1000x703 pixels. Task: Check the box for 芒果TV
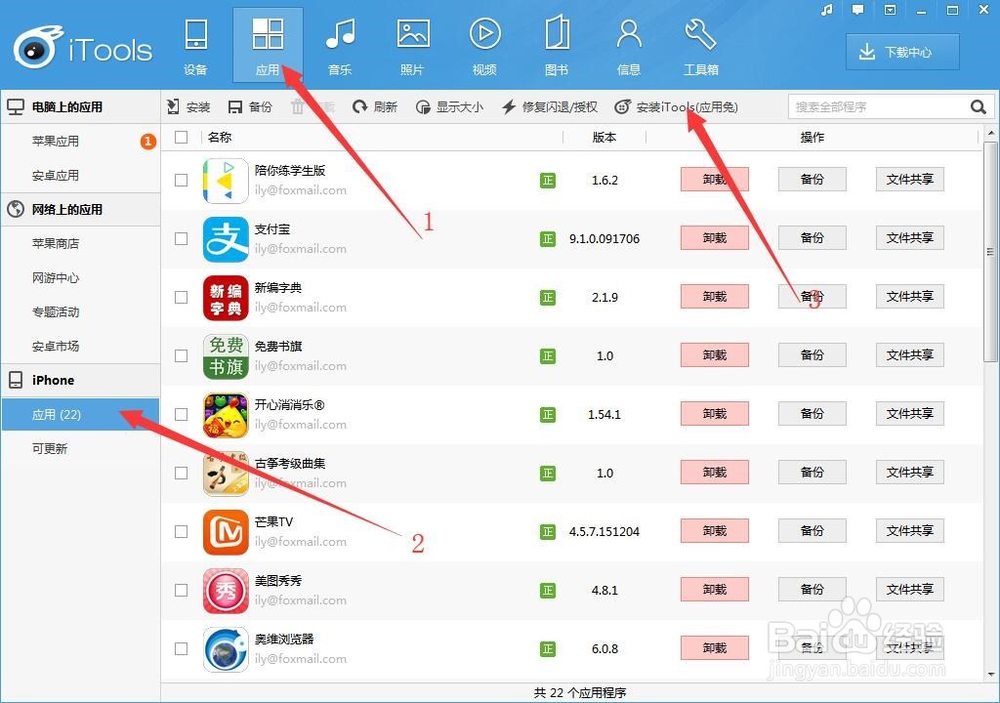tap(181, 531)
